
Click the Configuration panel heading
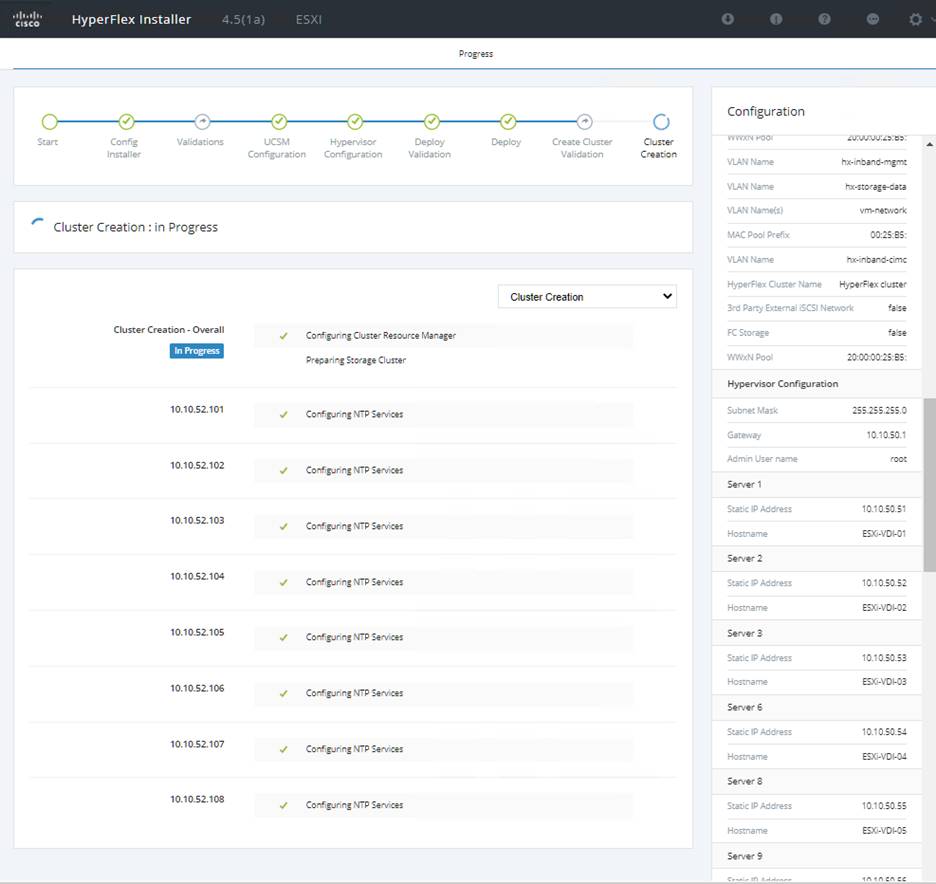point(766,112)
